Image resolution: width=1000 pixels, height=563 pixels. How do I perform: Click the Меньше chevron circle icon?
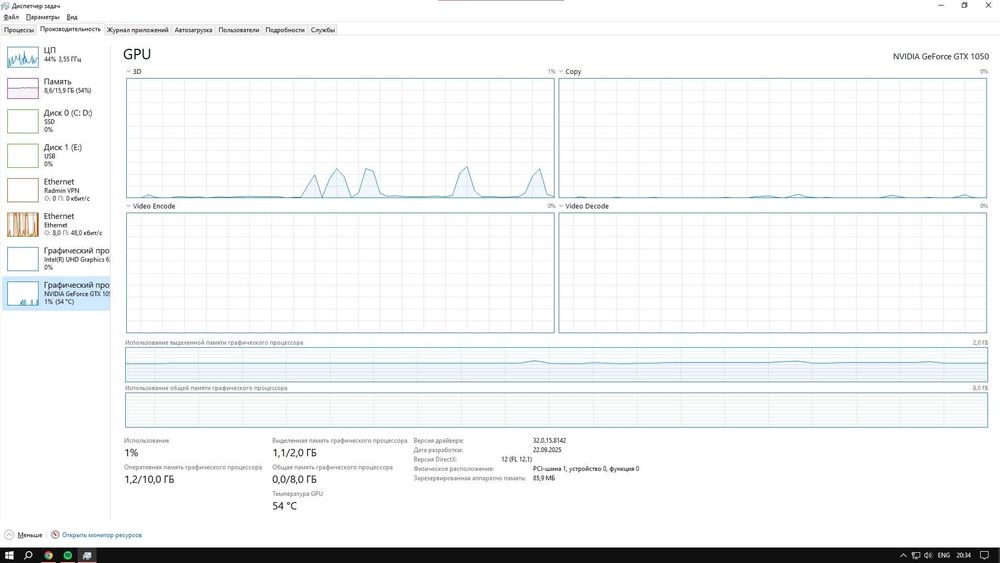point(9,535)
